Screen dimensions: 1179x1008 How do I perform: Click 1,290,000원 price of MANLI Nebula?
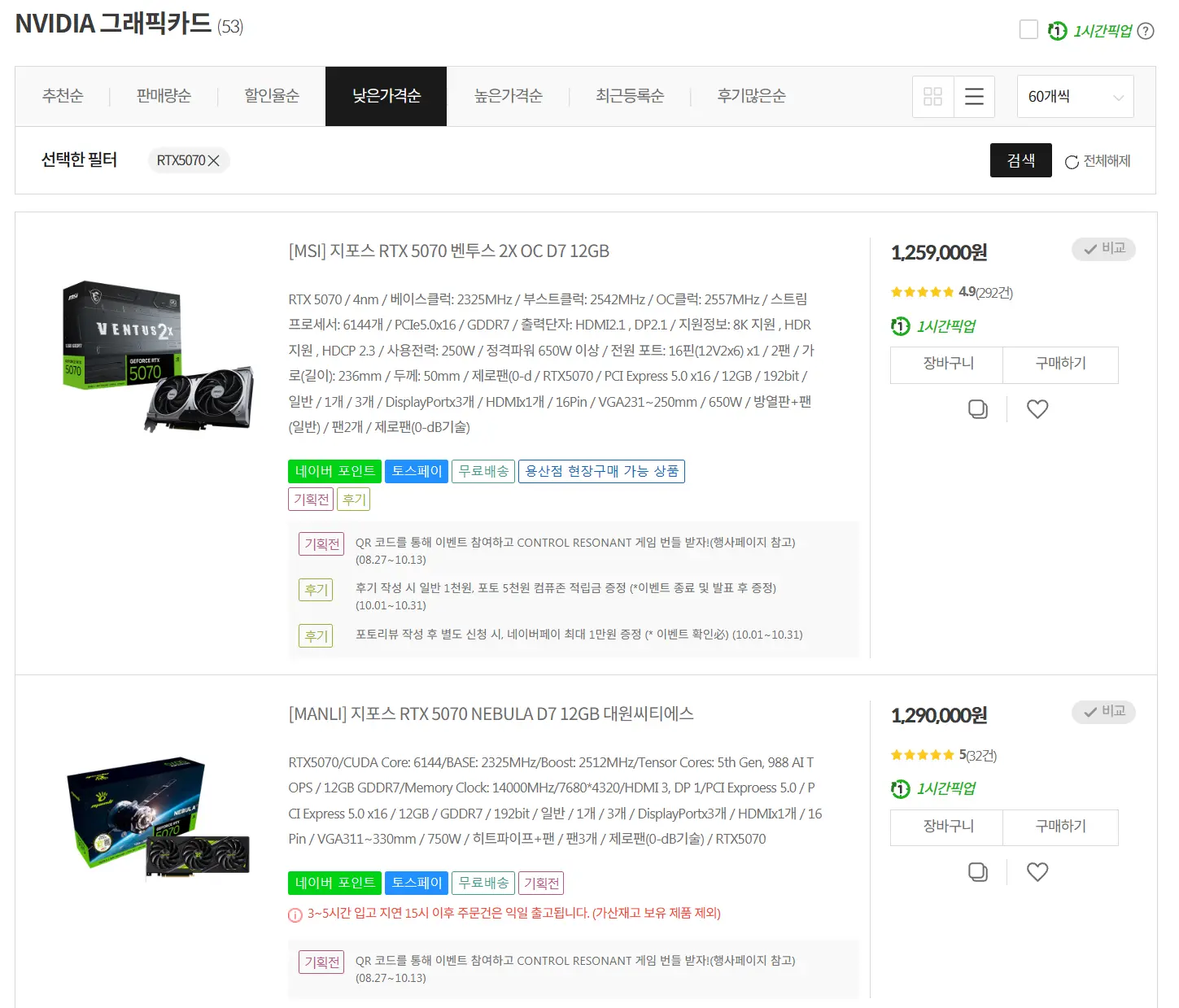[939, 716]
